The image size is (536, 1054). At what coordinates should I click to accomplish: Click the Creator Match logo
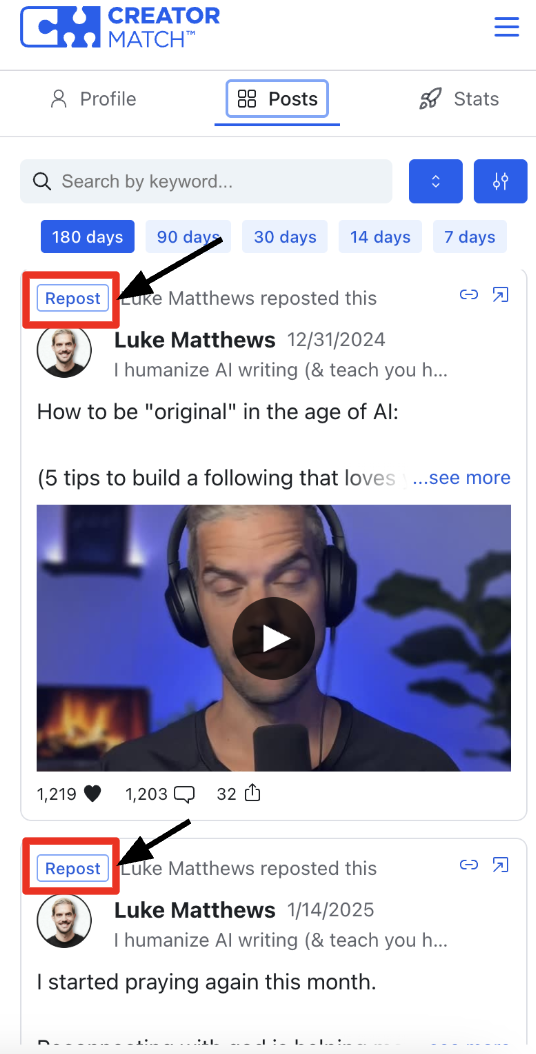[x=120, y=27]
